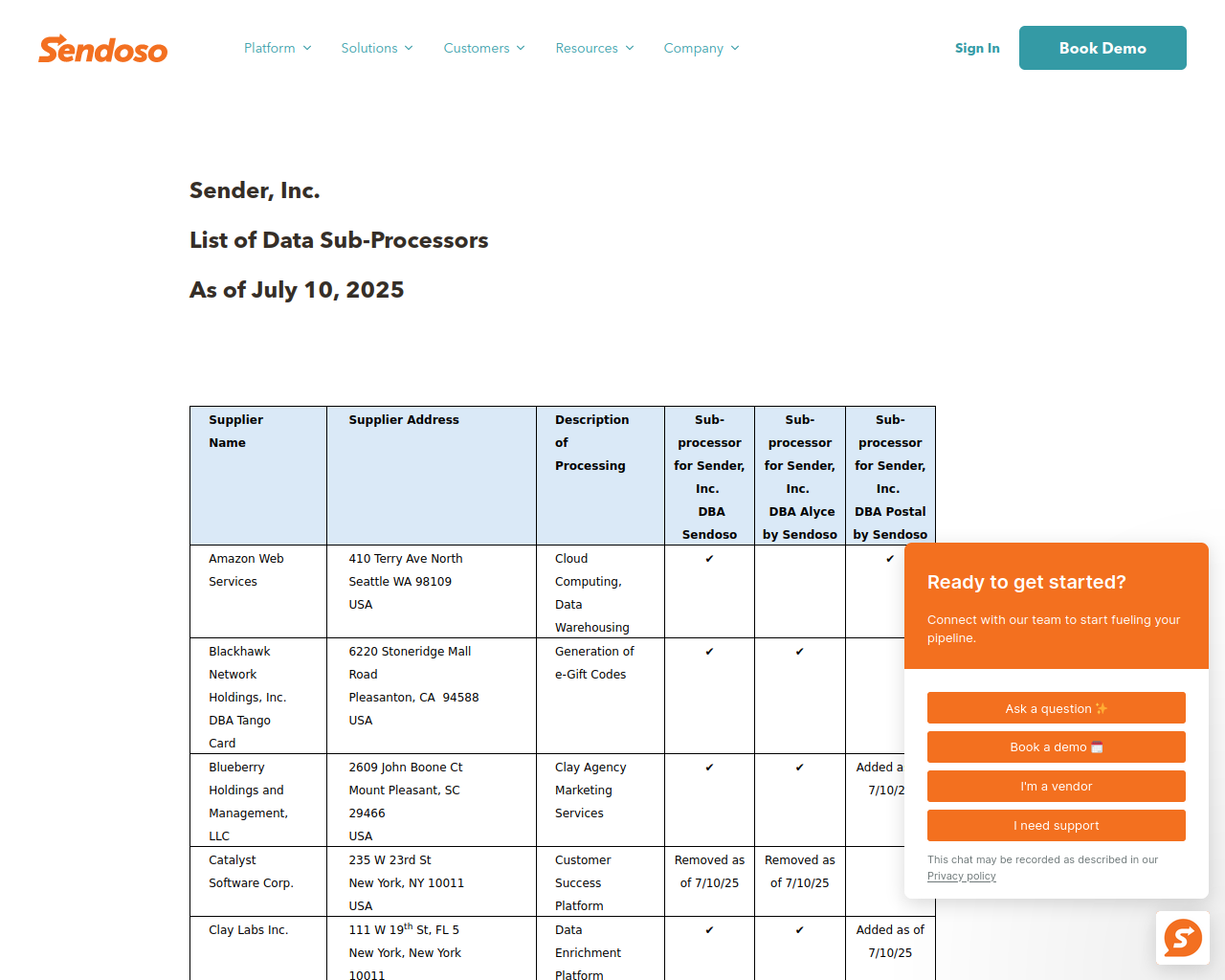Click the Blackhawk Network Holdings supplier cell
The width and height of the screenshot is (1225, 980).
click(258, 696)
